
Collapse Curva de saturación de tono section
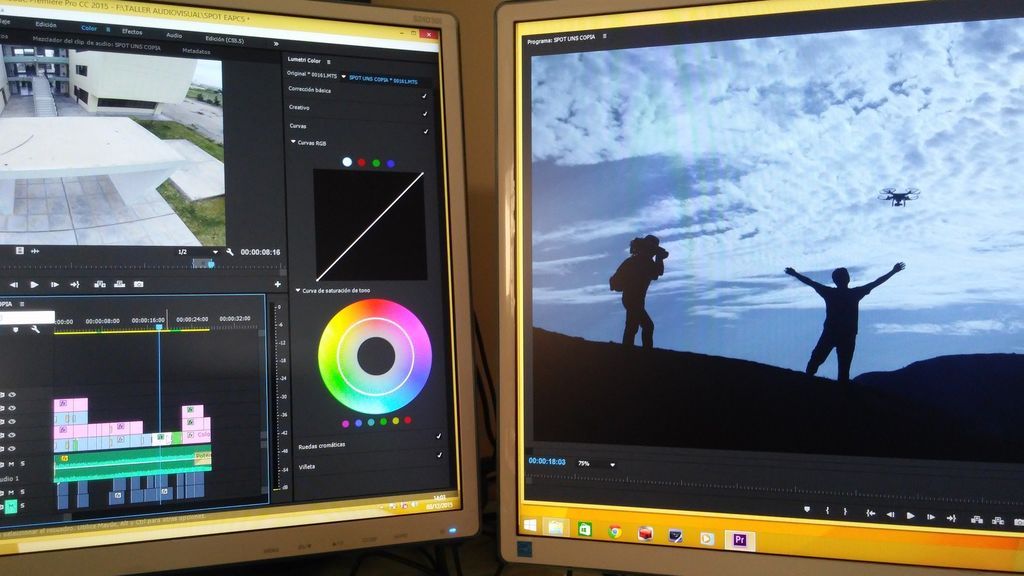(x=298, y=290)
